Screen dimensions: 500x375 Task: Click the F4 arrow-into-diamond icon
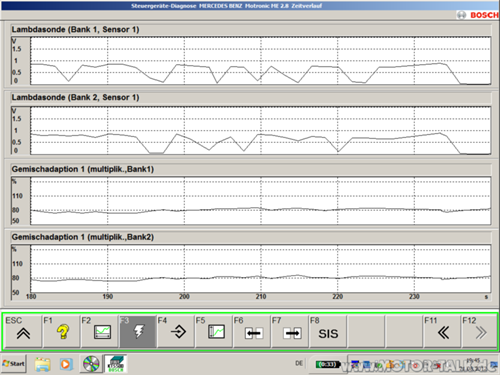click(x=176, y=331)
